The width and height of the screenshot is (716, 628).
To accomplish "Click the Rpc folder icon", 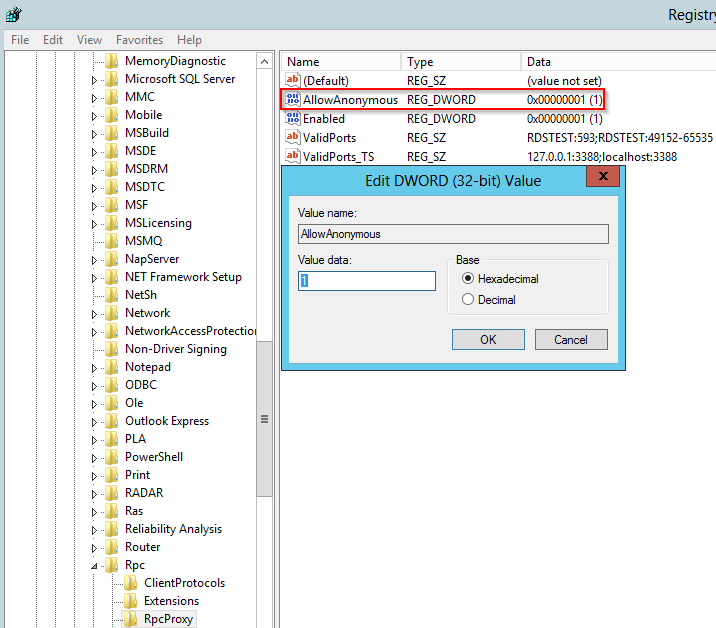I will [111, 565].
